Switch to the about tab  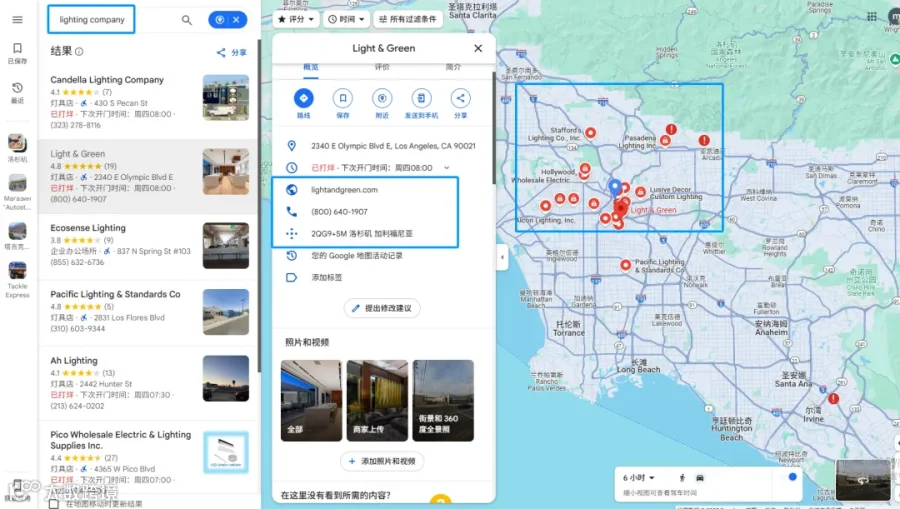click(x=453, y=67)
